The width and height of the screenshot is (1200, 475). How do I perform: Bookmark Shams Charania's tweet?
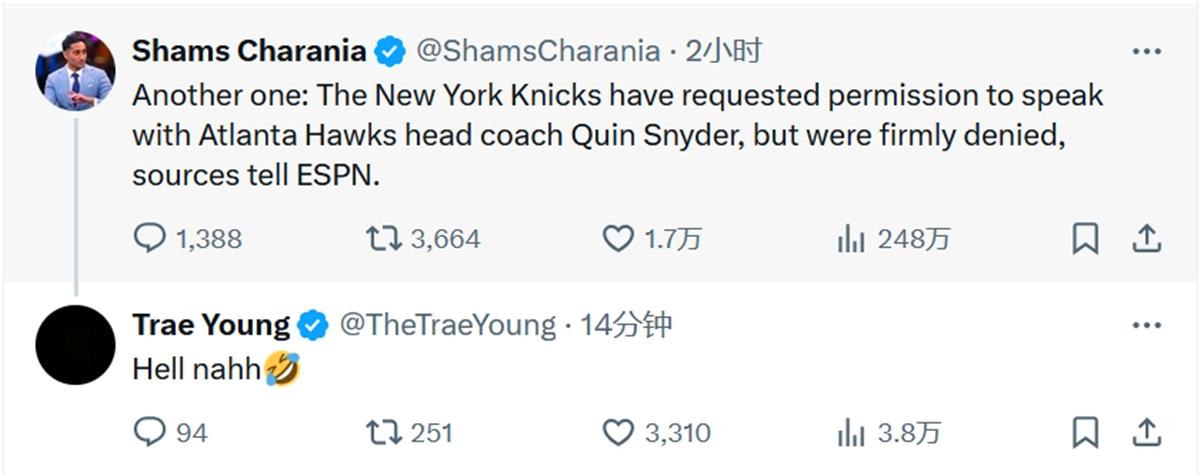pyautogui.click(x=1085, y=239)
